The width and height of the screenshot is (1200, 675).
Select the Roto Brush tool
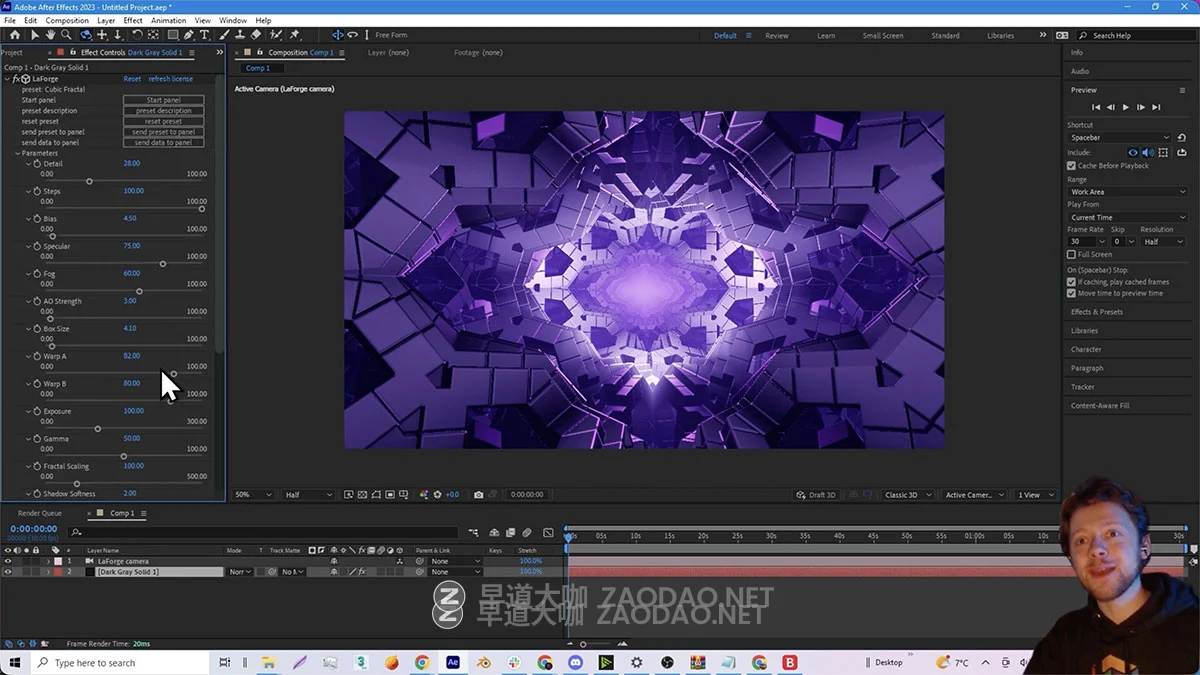coord(275,35)
